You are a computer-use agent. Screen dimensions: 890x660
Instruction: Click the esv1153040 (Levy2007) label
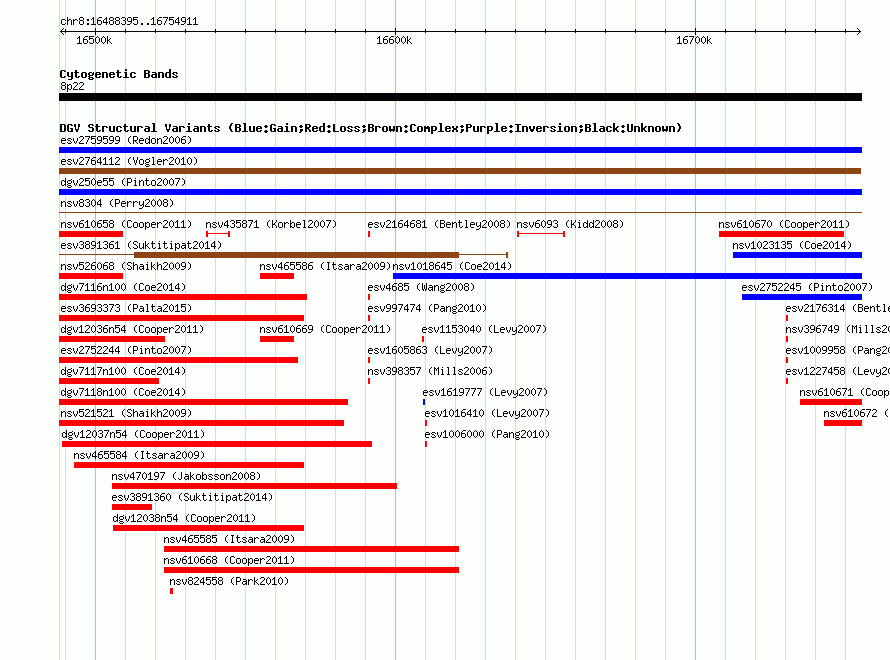(484, 329)
